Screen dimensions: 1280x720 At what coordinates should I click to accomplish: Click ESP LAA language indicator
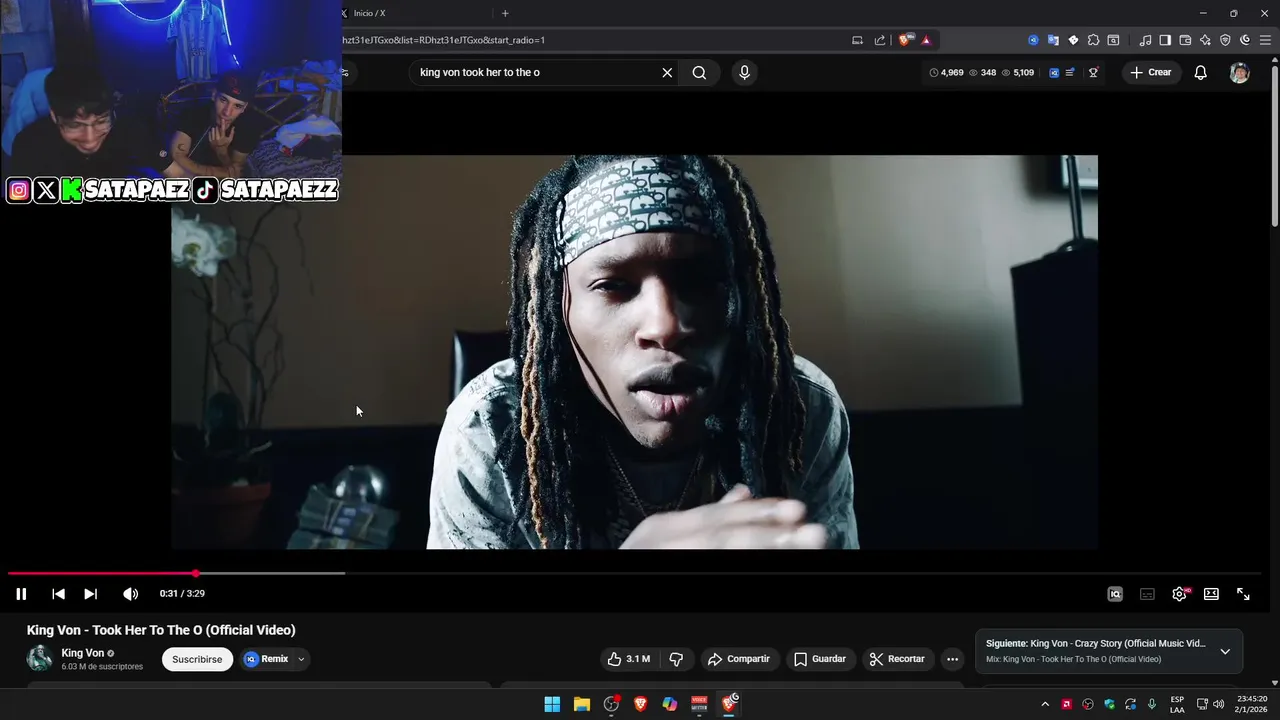(x=1177, y=704)
